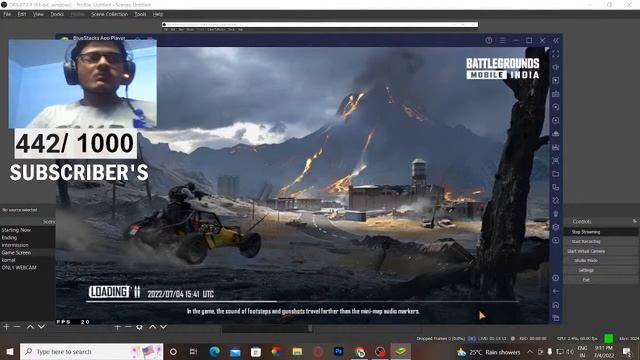This screenshot has height=360, width=640.
Task: Open the Tools menu
Action: (x=140, y=14)
